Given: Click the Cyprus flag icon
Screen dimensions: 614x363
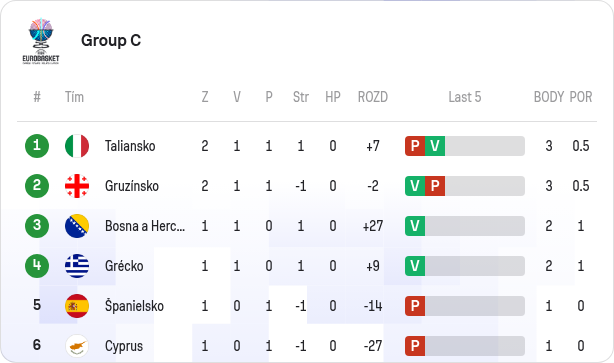Looking at the screenshot, I should point(77,346).
